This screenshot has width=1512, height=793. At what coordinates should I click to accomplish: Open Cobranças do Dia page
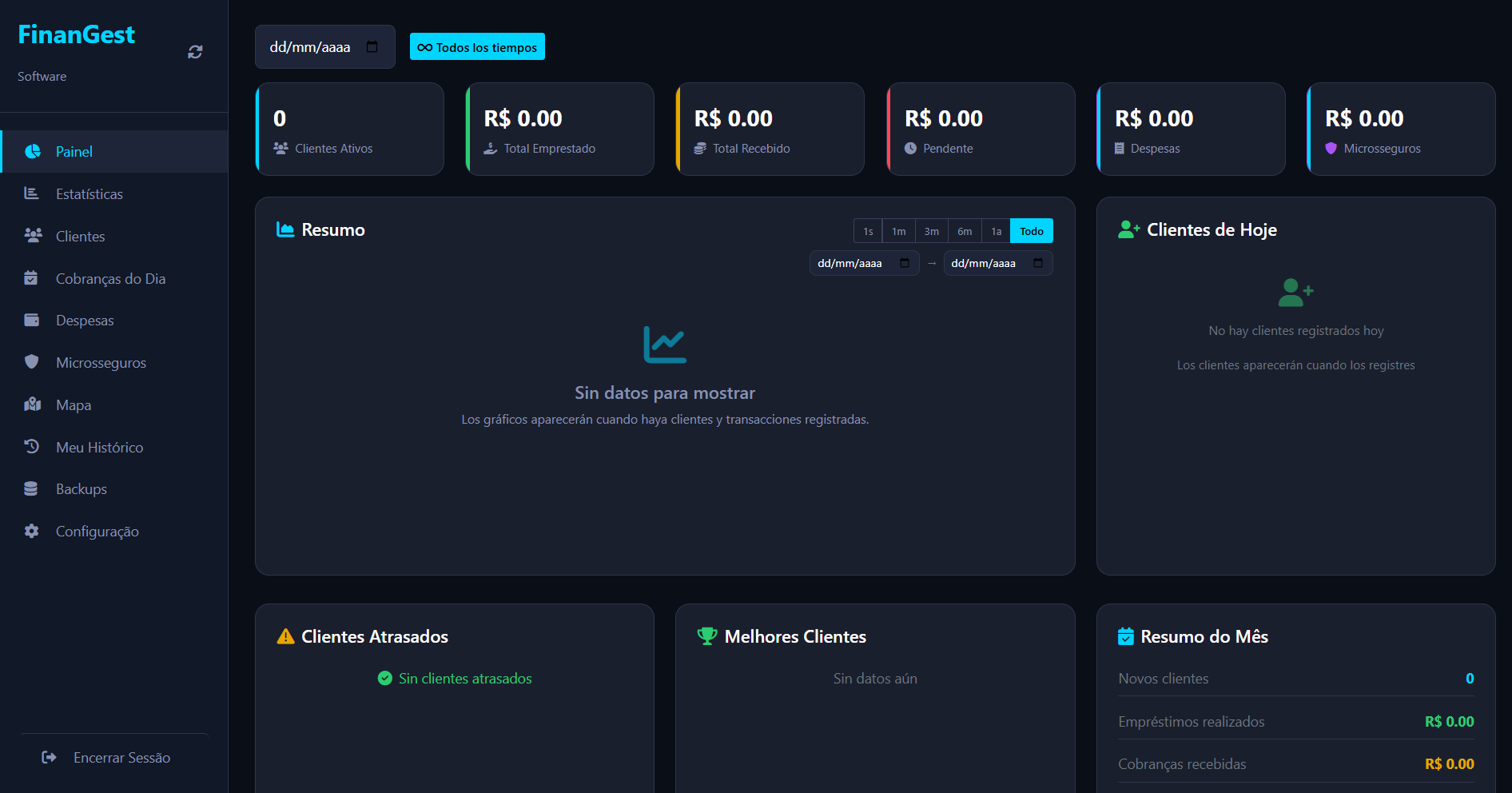114,278
